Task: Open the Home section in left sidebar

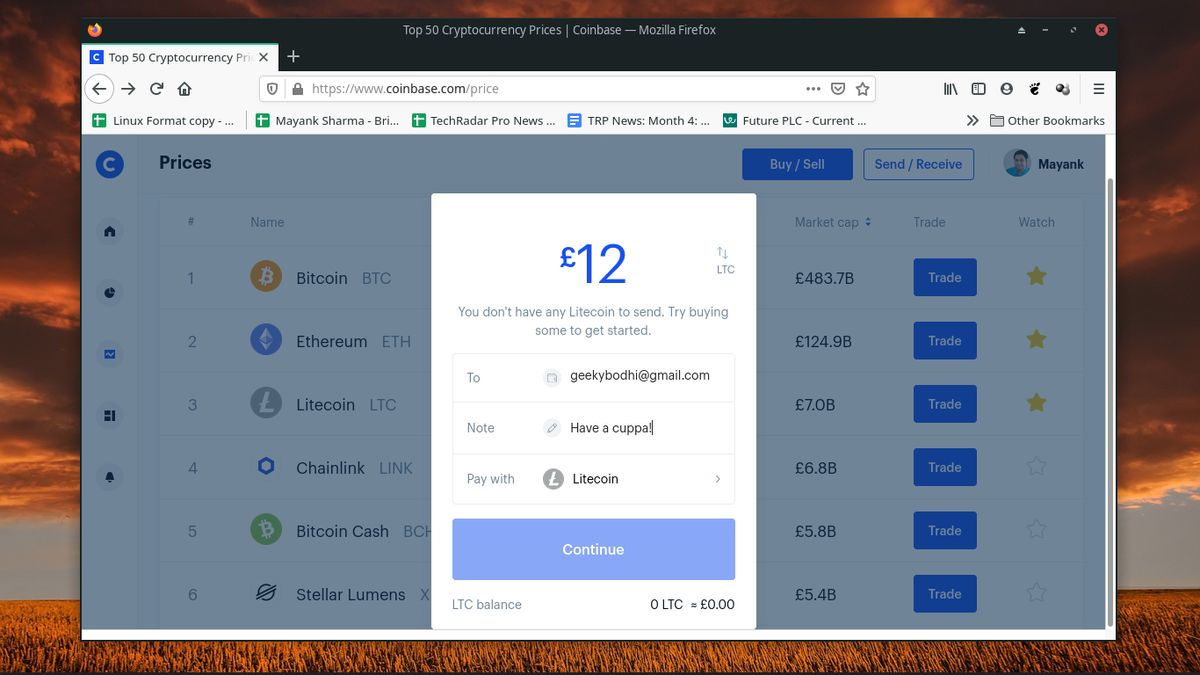Action: click(109, 231)
